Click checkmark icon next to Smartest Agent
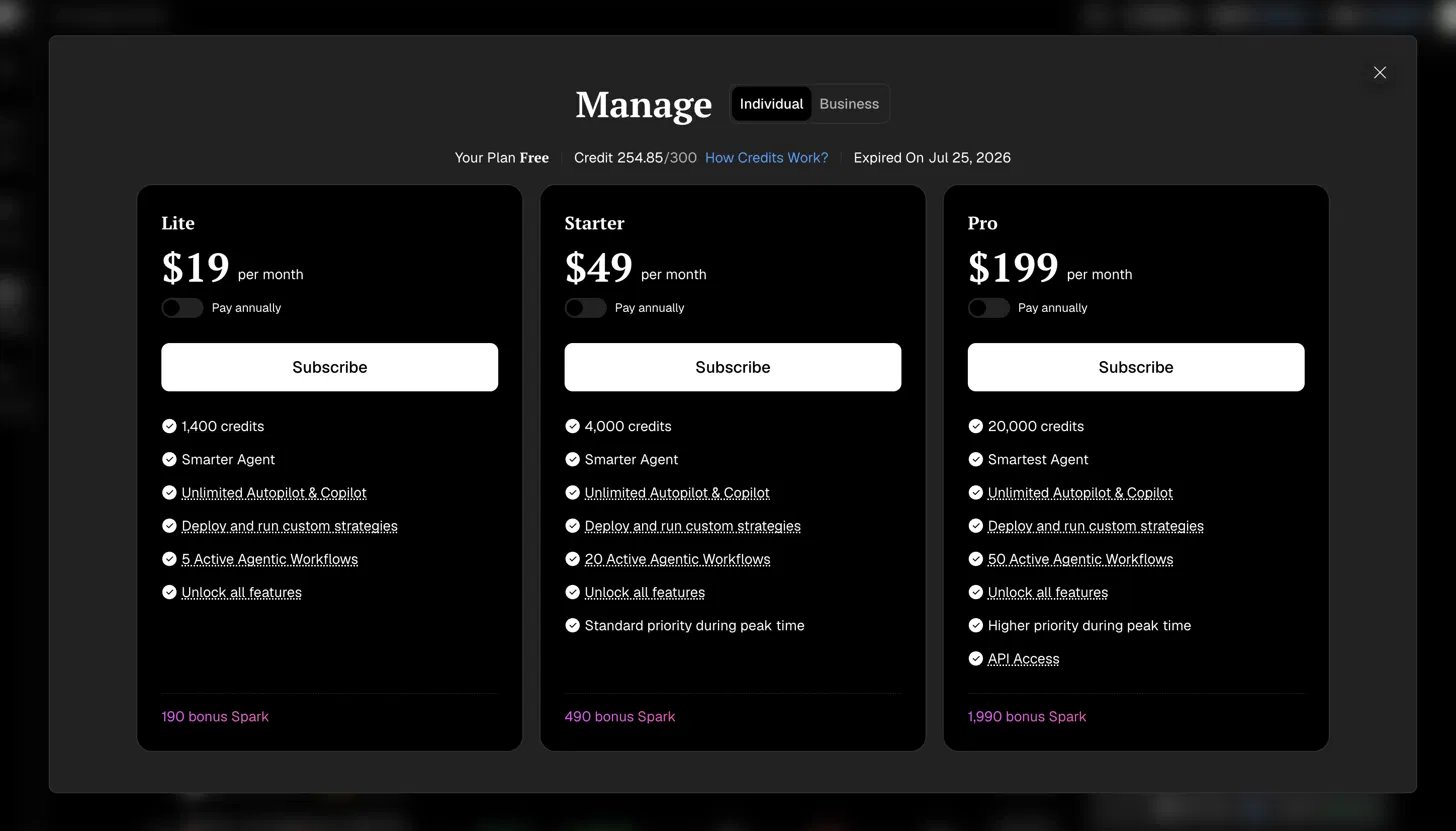The width and height of the screenshot is (1456, 831). [975, 459]
